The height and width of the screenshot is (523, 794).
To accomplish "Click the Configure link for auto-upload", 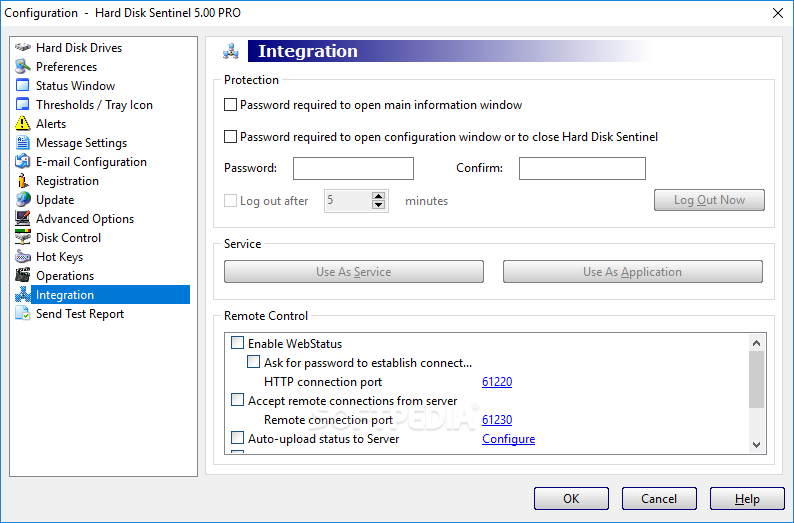I will (x=508, y=439).
